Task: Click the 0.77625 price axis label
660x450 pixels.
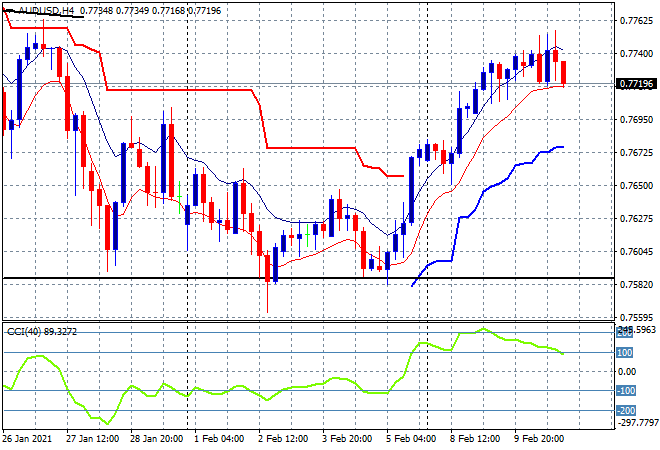Action: coord(637,20)
